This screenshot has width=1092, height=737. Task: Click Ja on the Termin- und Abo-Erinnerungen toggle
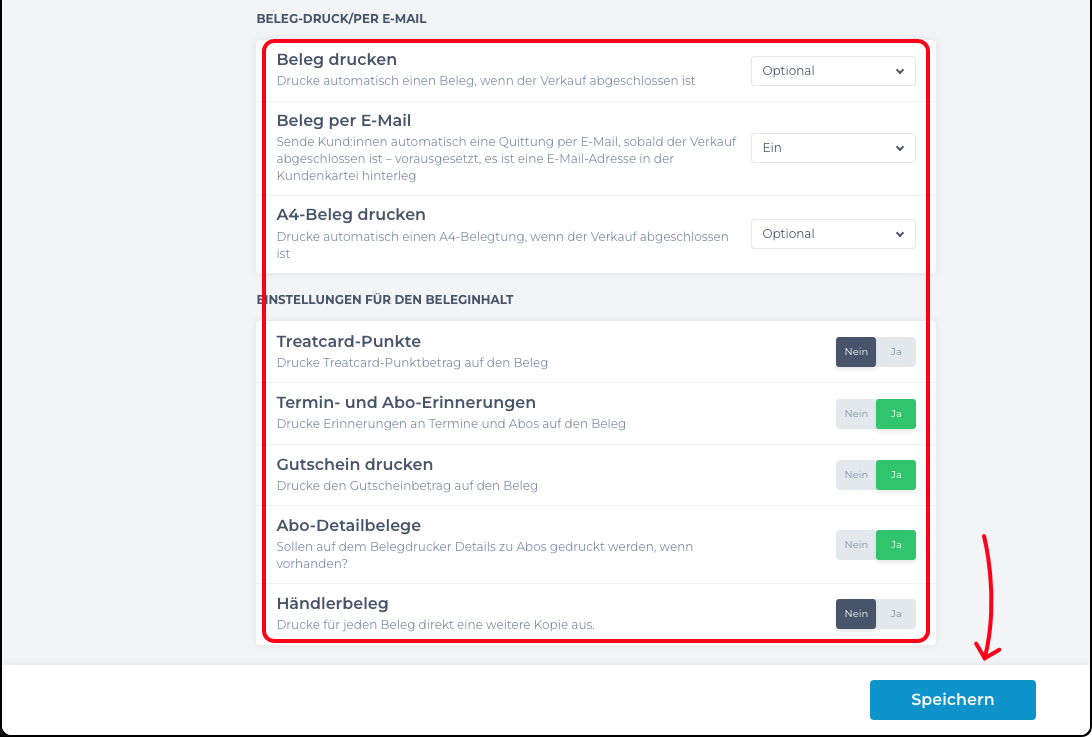[x=896, y=414]
